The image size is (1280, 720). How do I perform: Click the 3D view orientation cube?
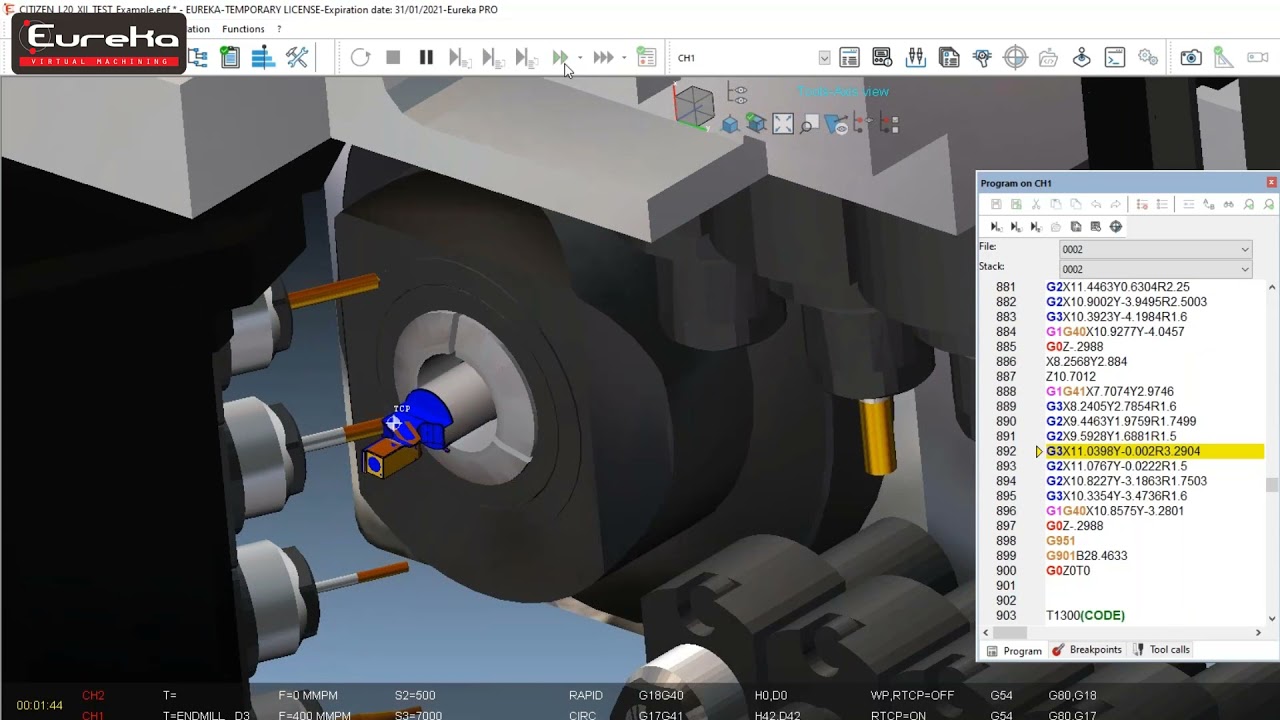tap(693, 106)
